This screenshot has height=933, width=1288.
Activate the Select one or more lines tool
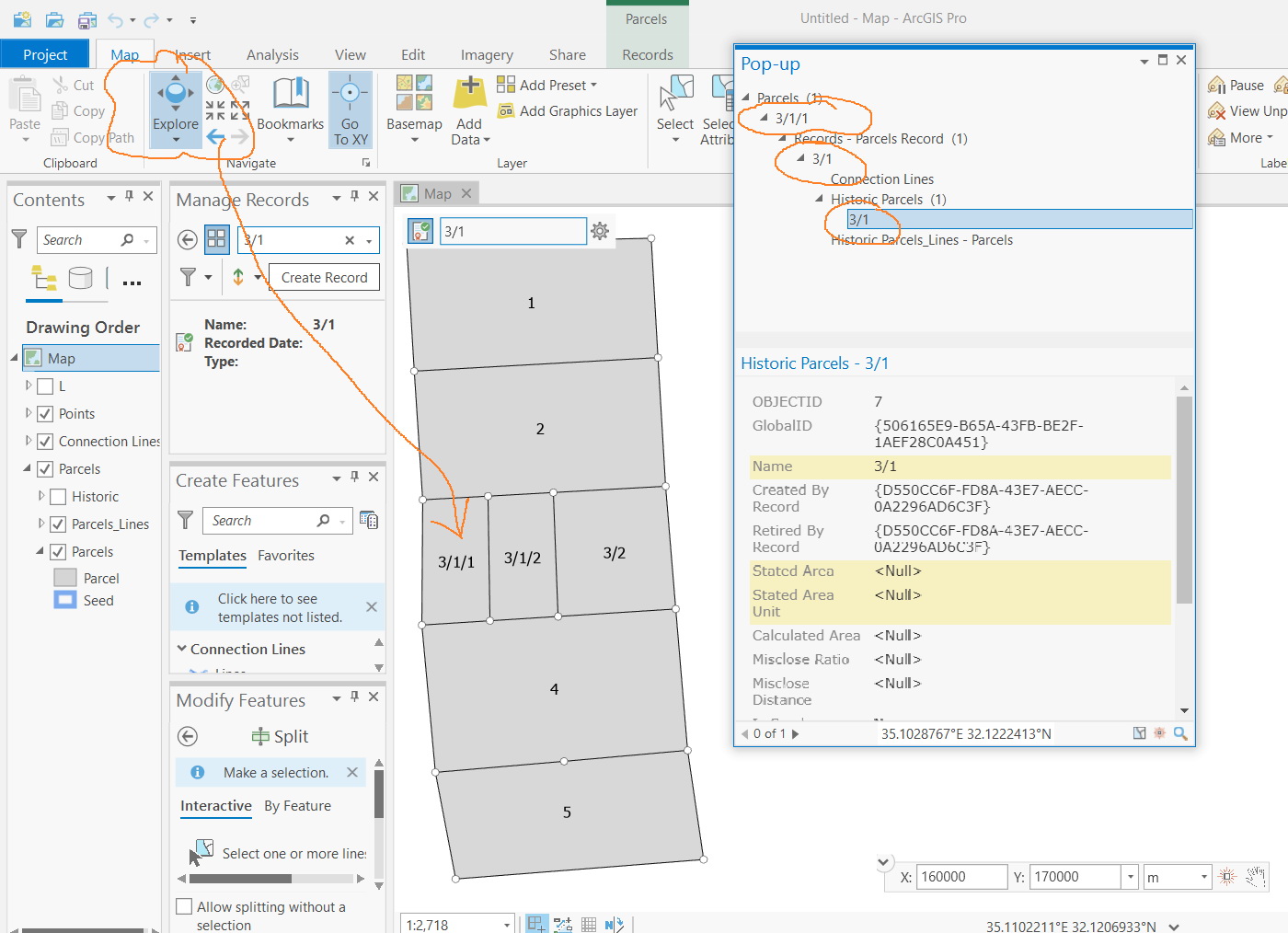pos(201,852)
